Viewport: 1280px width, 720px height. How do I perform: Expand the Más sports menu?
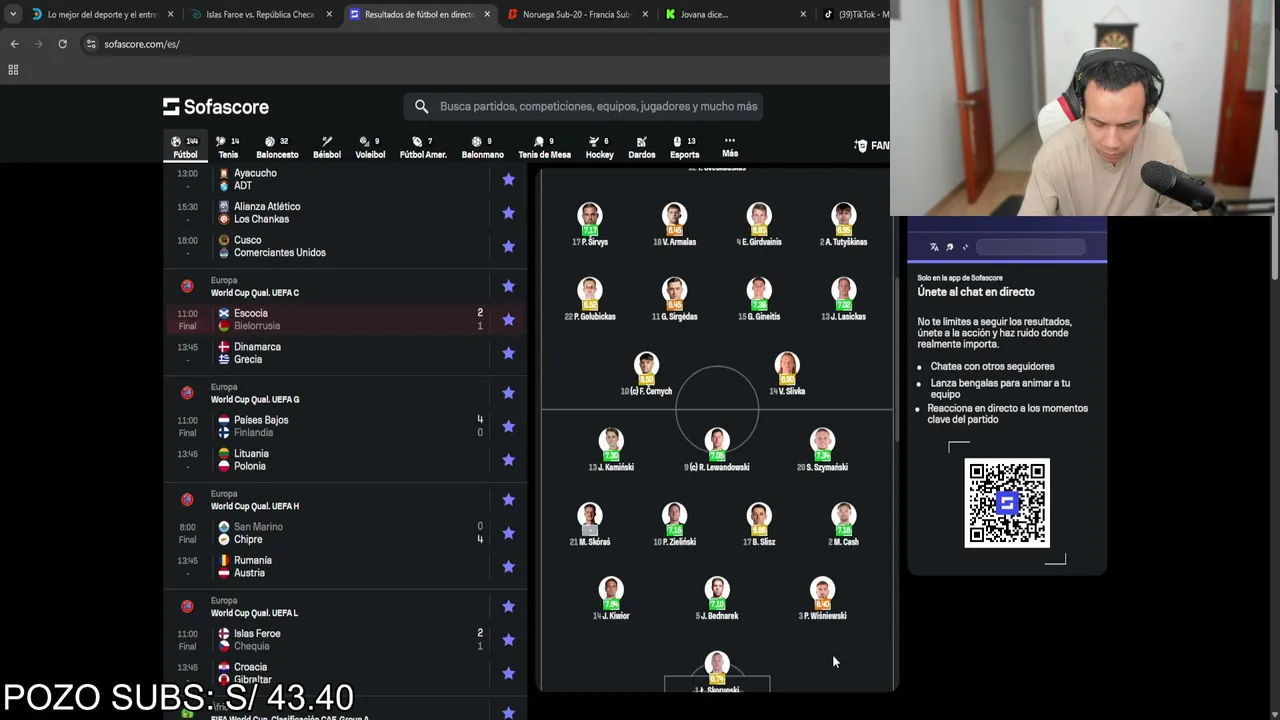(730, 146)
